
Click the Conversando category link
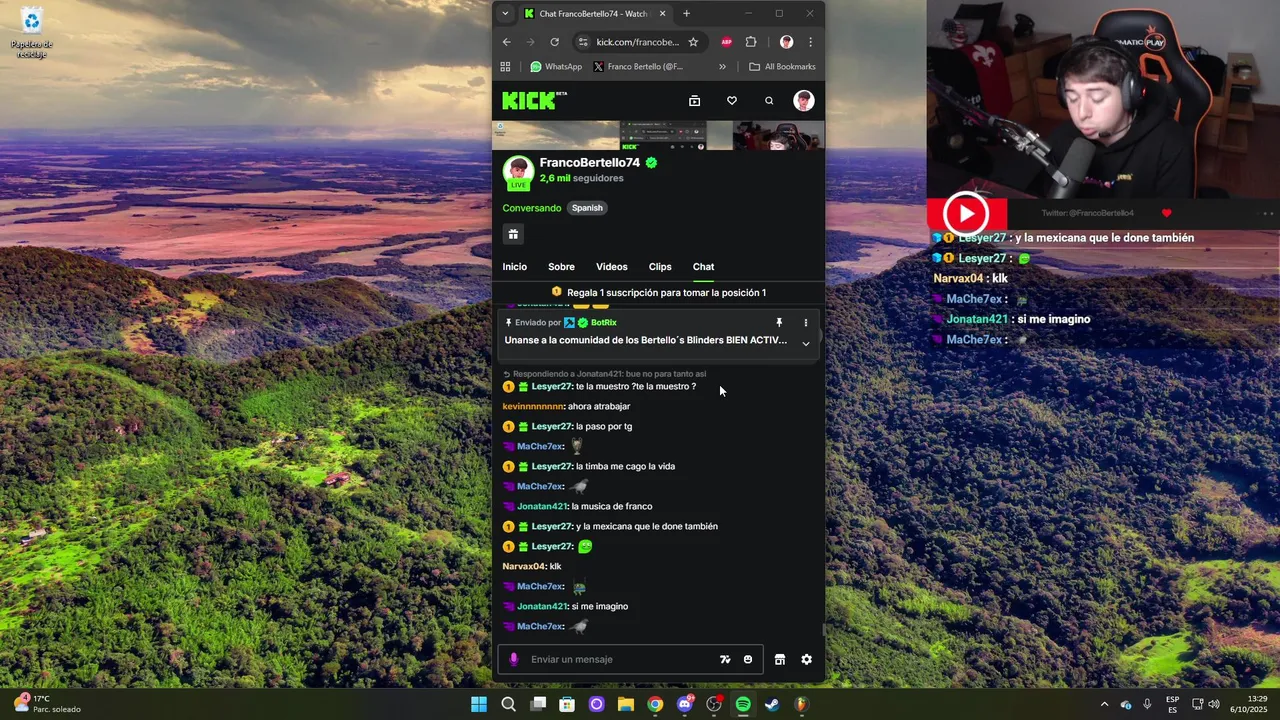click(x=532, y=208)
